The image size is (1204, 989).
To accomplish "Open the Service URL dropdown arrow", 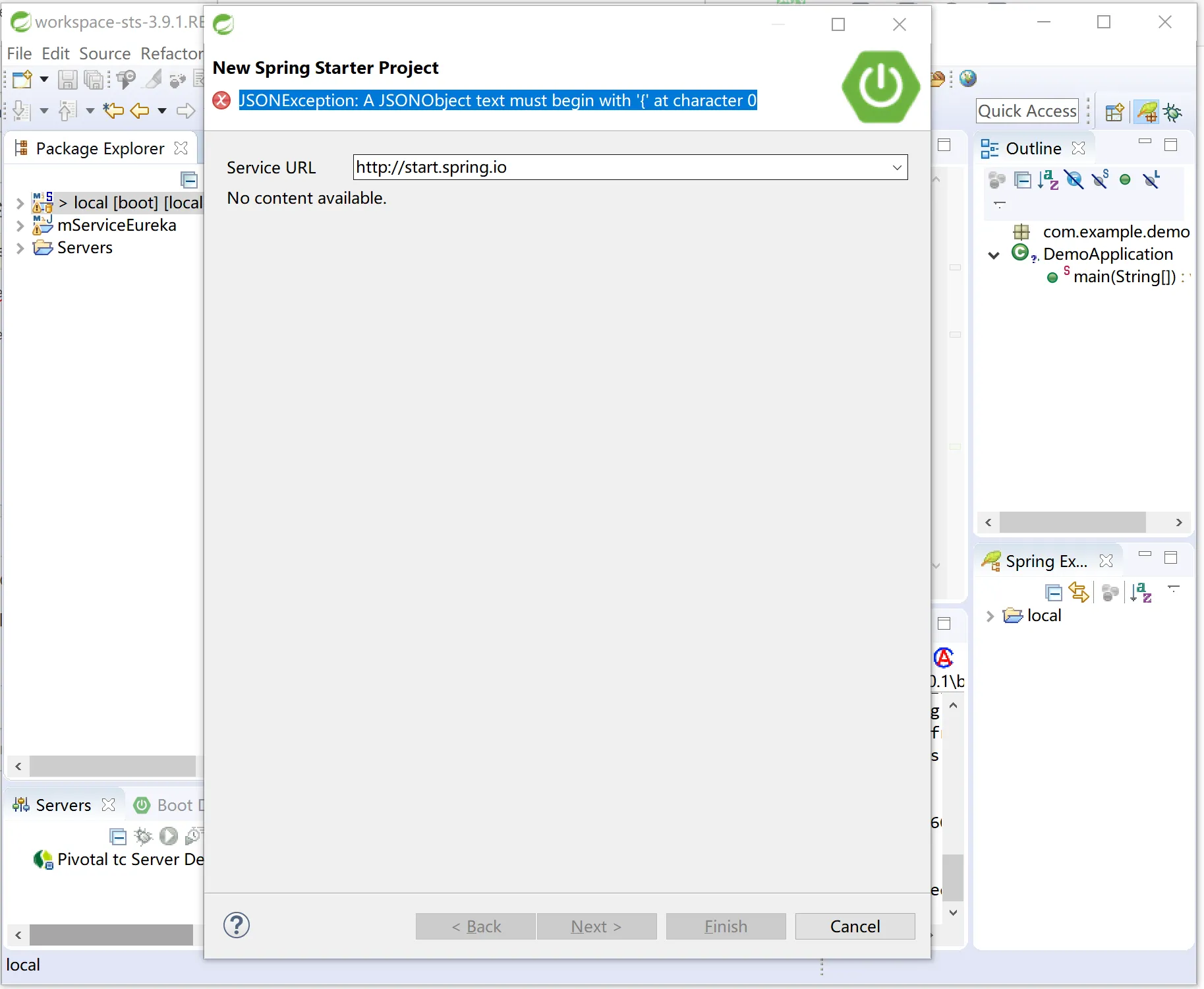I will (x=897, y=167).
